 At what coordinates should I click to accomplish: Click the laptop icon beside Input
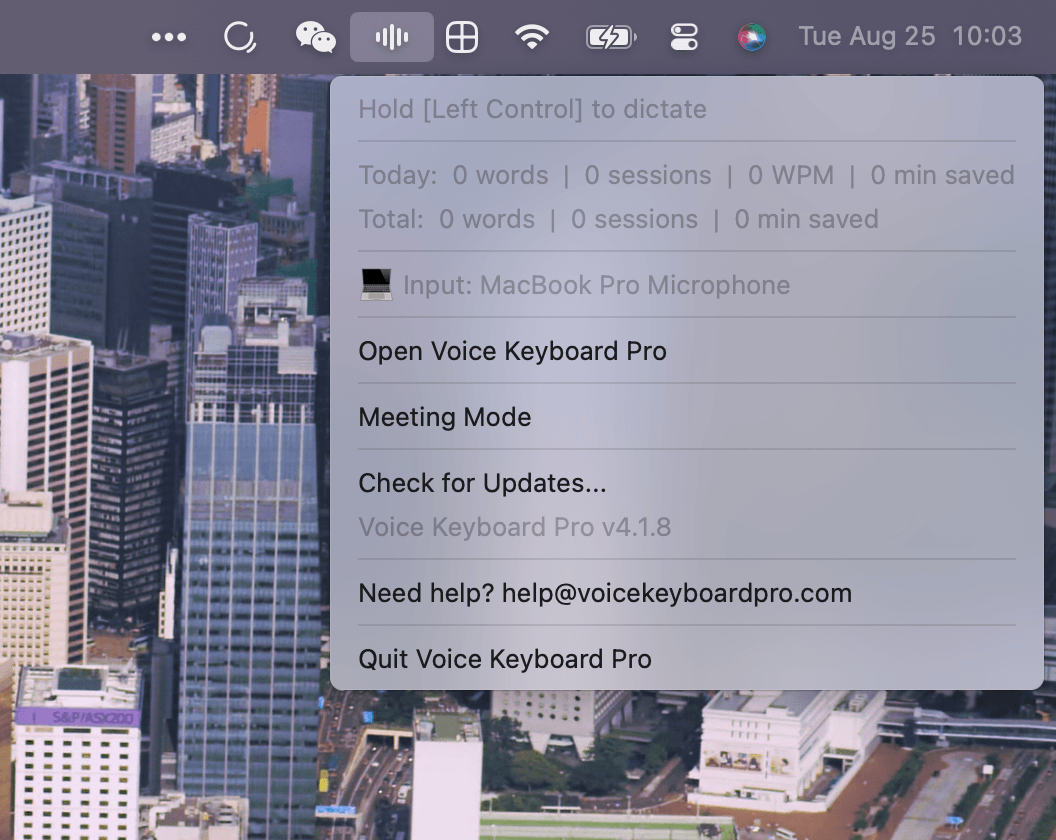coord(376,284)
